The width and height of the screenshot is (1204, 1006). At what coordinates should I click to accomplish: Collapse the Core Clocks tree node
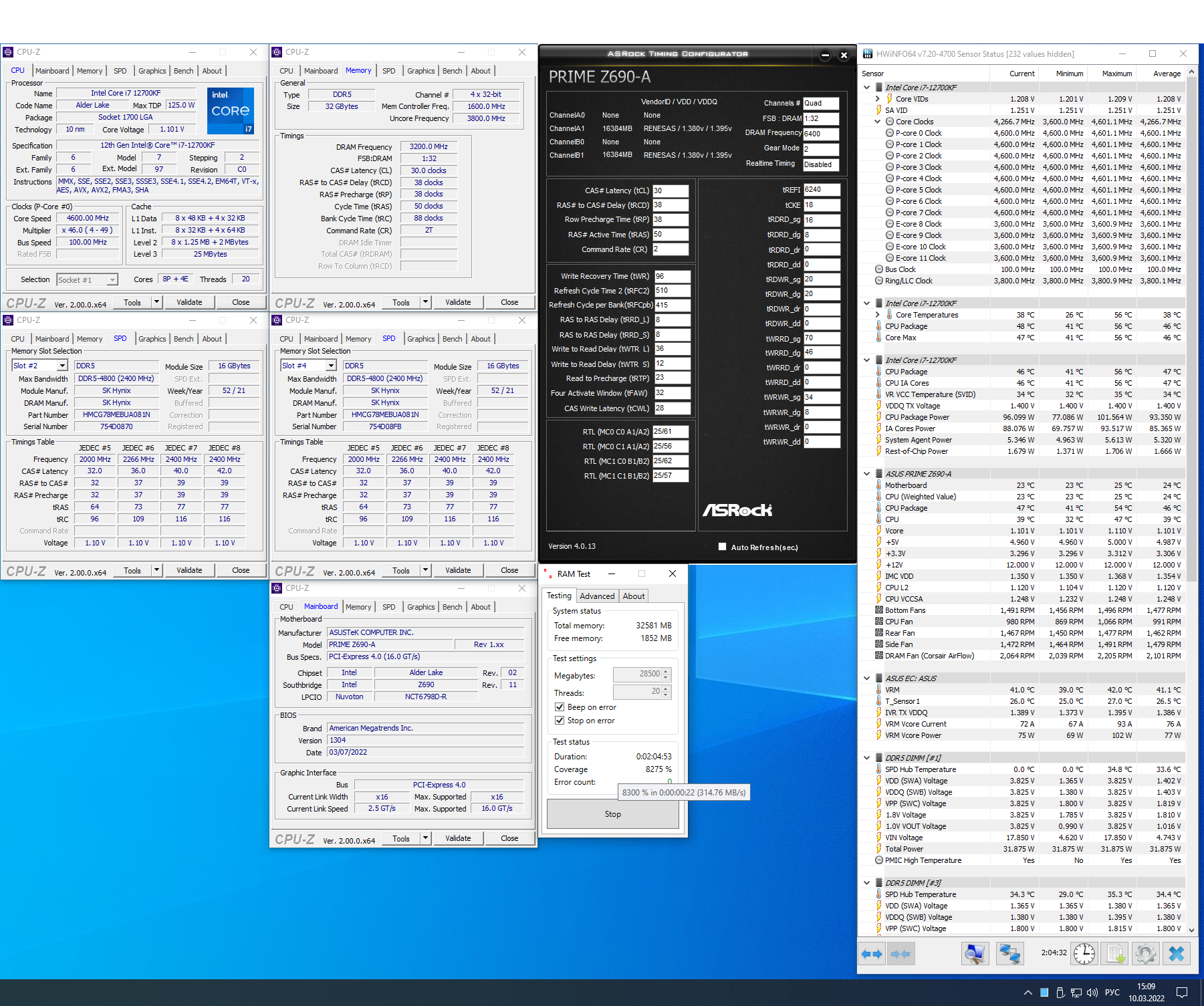tap(878, 122)
